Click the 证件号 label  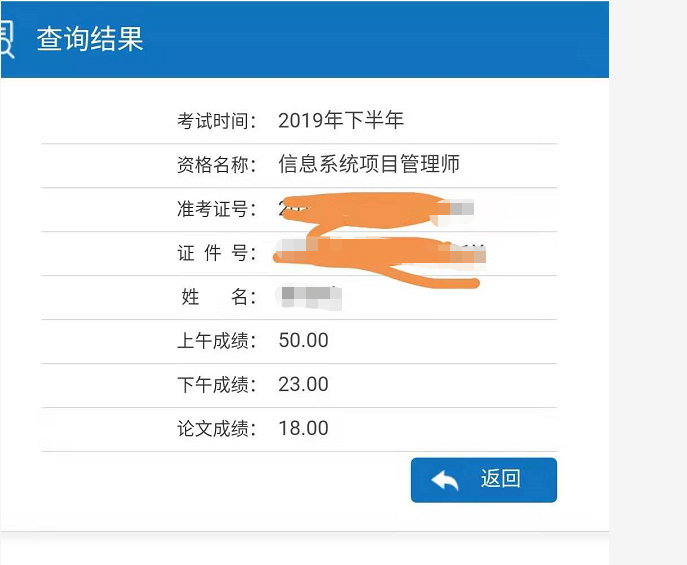tap(217, 253)
